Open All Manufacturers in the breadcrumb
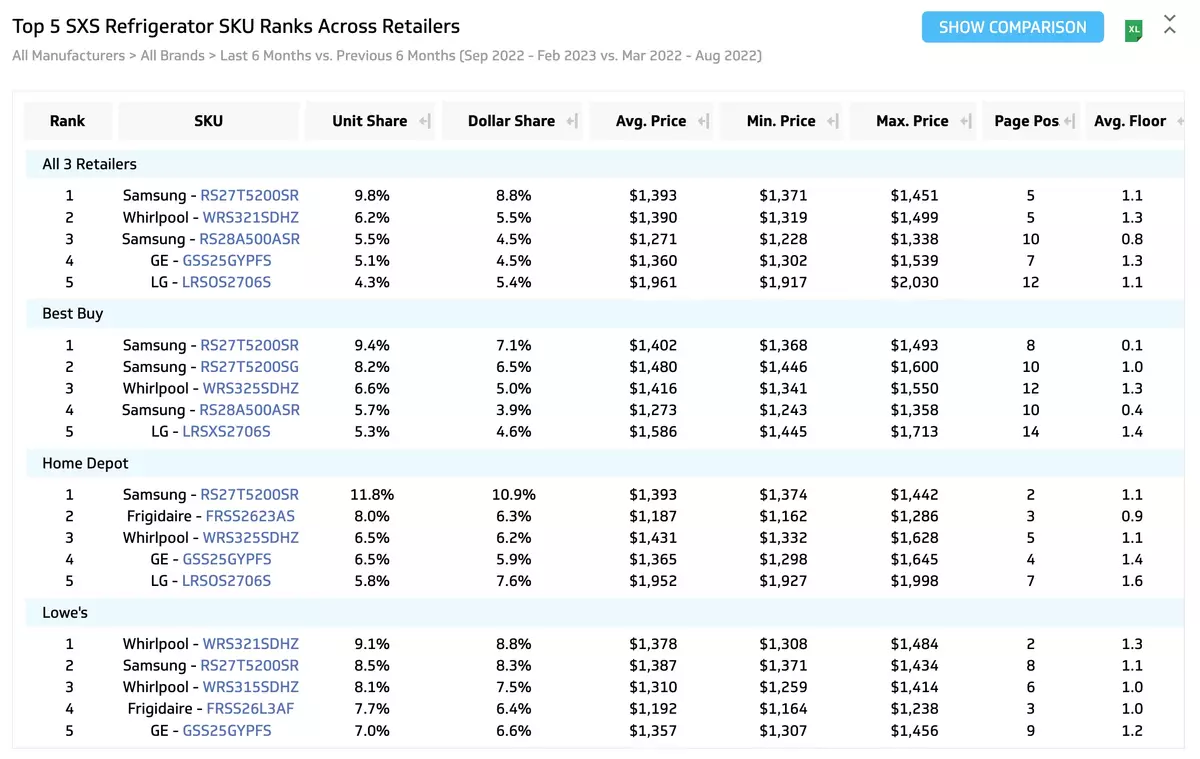 (x=68, y=56)
